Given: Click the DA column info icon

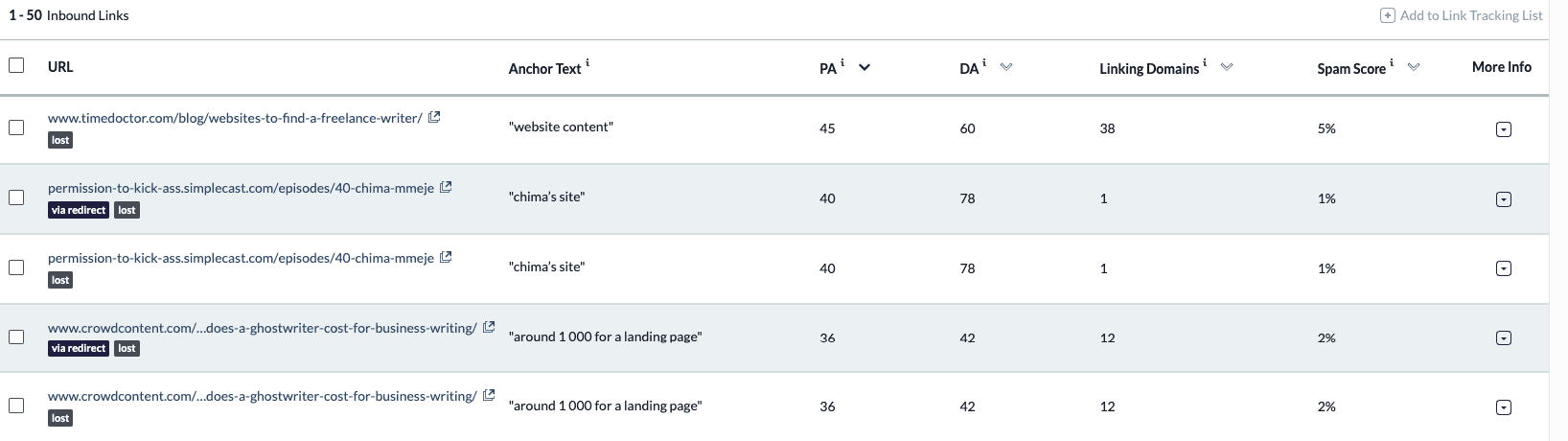Looking at the screenshot, I should coord(984,62).
